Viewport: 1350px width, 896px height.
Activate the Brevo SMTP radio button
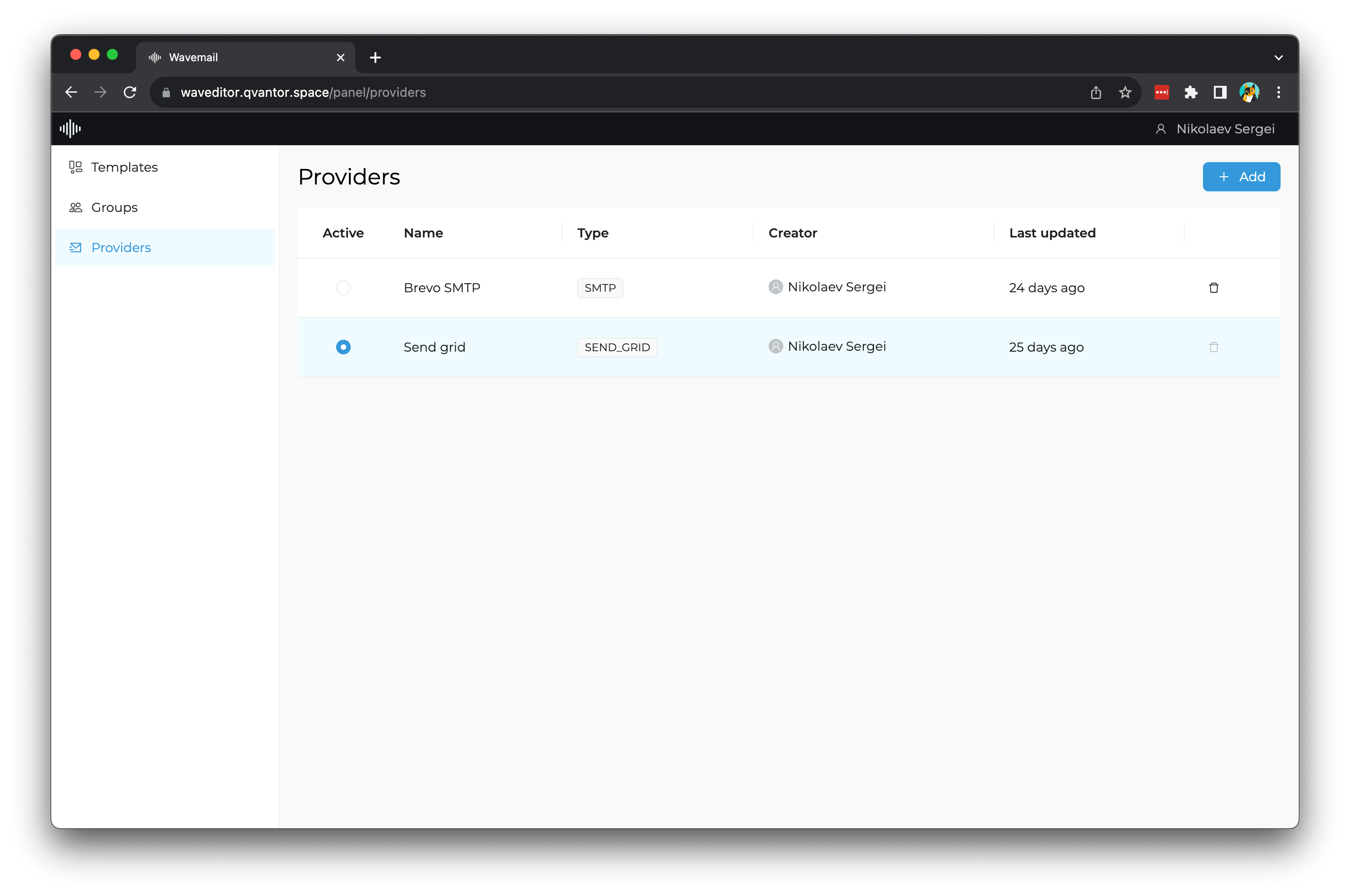pyautogui.click(x=343, y=287)
